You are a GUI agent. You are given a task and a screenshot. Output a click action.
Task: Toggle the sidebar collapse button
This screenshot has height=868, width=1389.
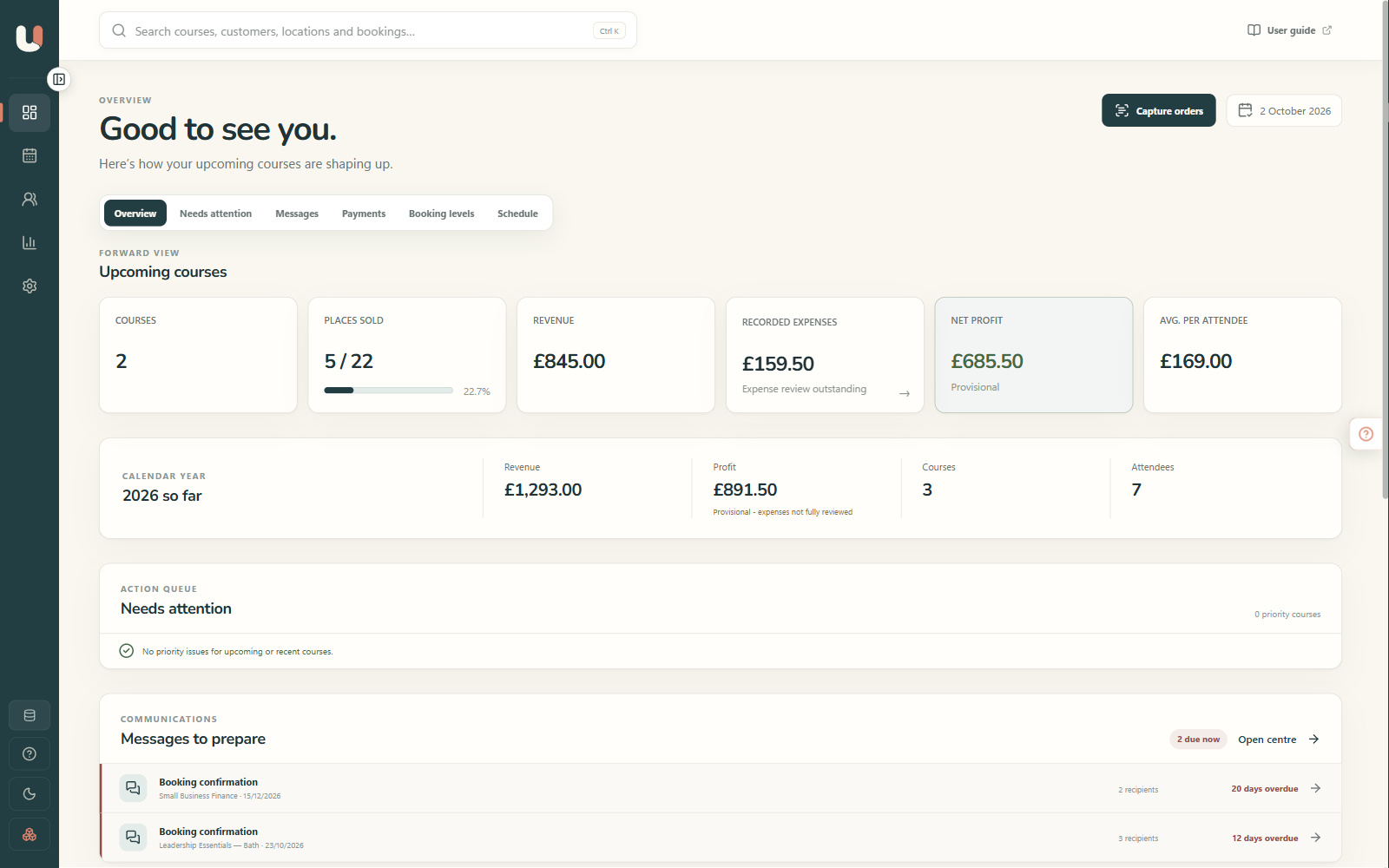coord(59,79)
